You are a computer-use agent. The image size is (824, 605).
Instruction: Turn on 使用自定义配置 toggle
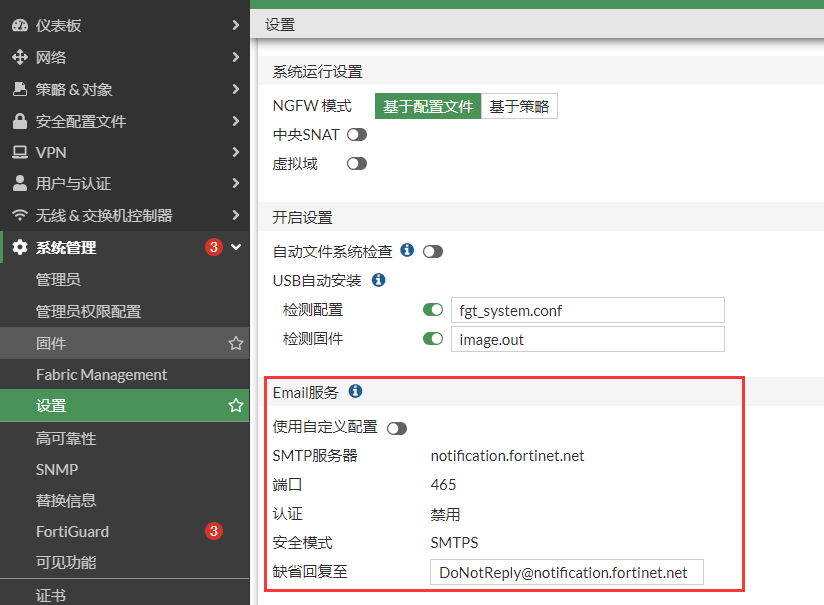tap(397, 428)
